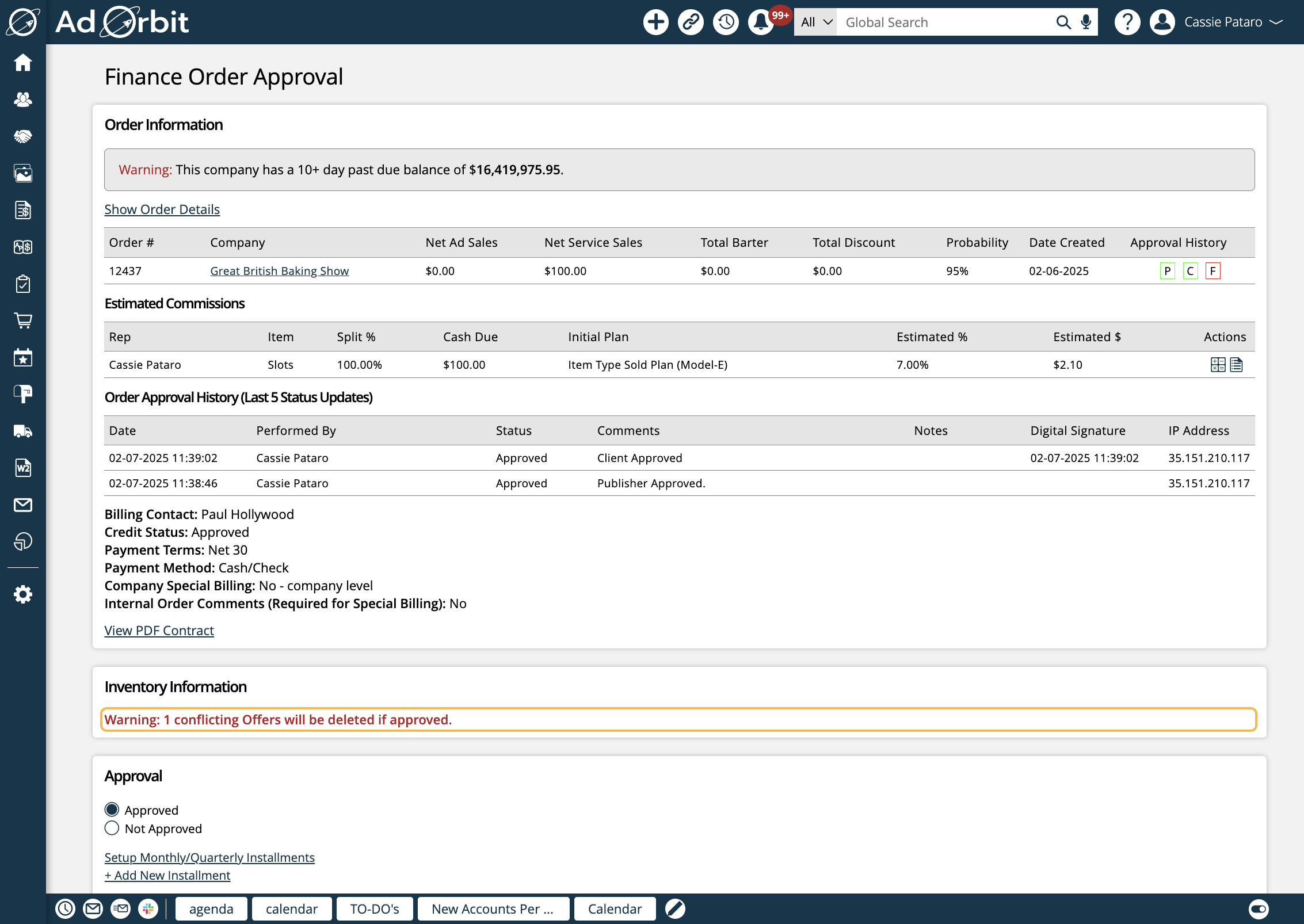Click the recent history clock icon
The image size is (1304, 924).
click(x=726, y=22)
